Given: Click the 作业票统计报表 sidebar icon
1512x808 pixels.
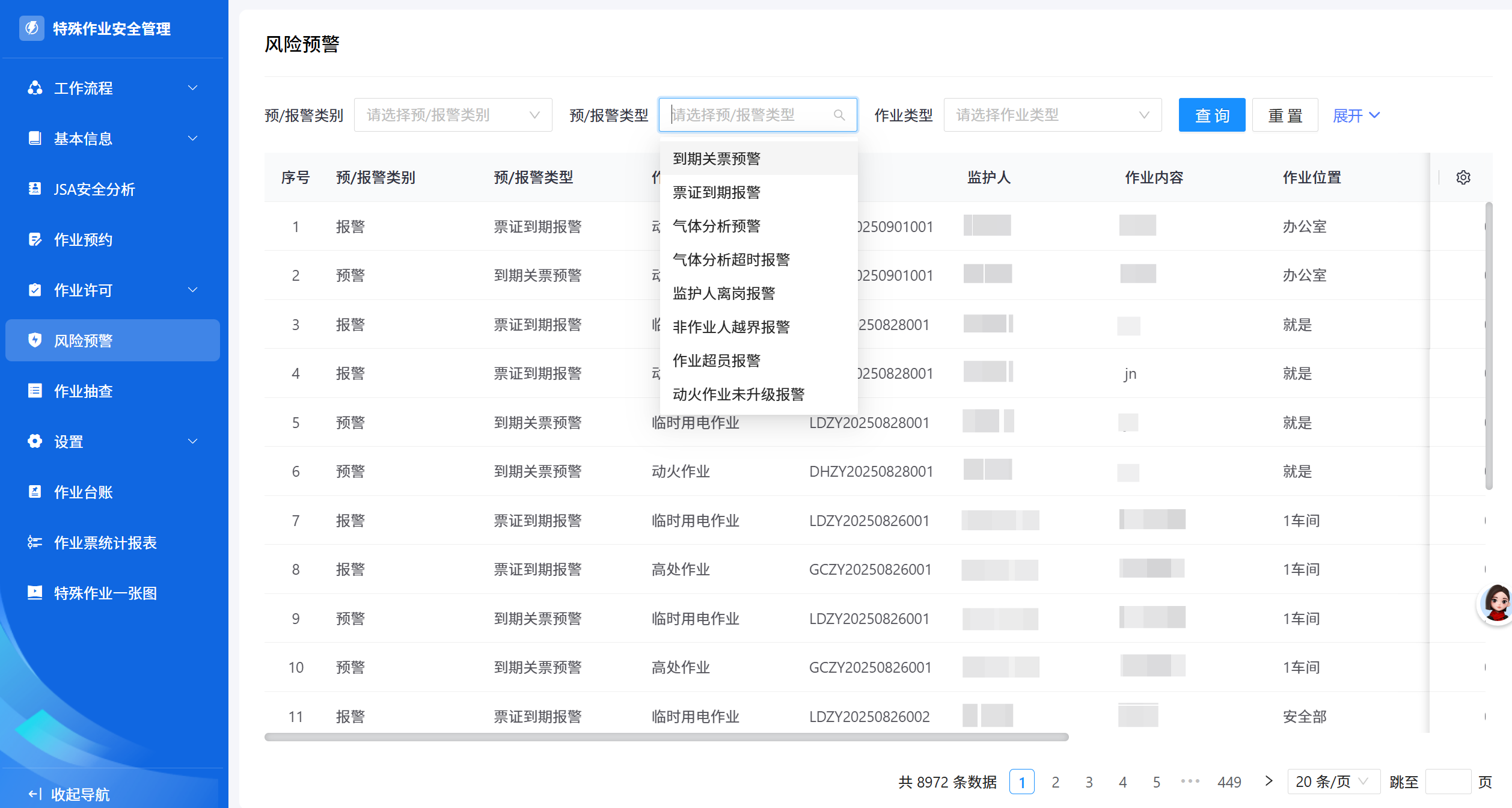Looking at the screenshot, I should [x=35, y=542].
